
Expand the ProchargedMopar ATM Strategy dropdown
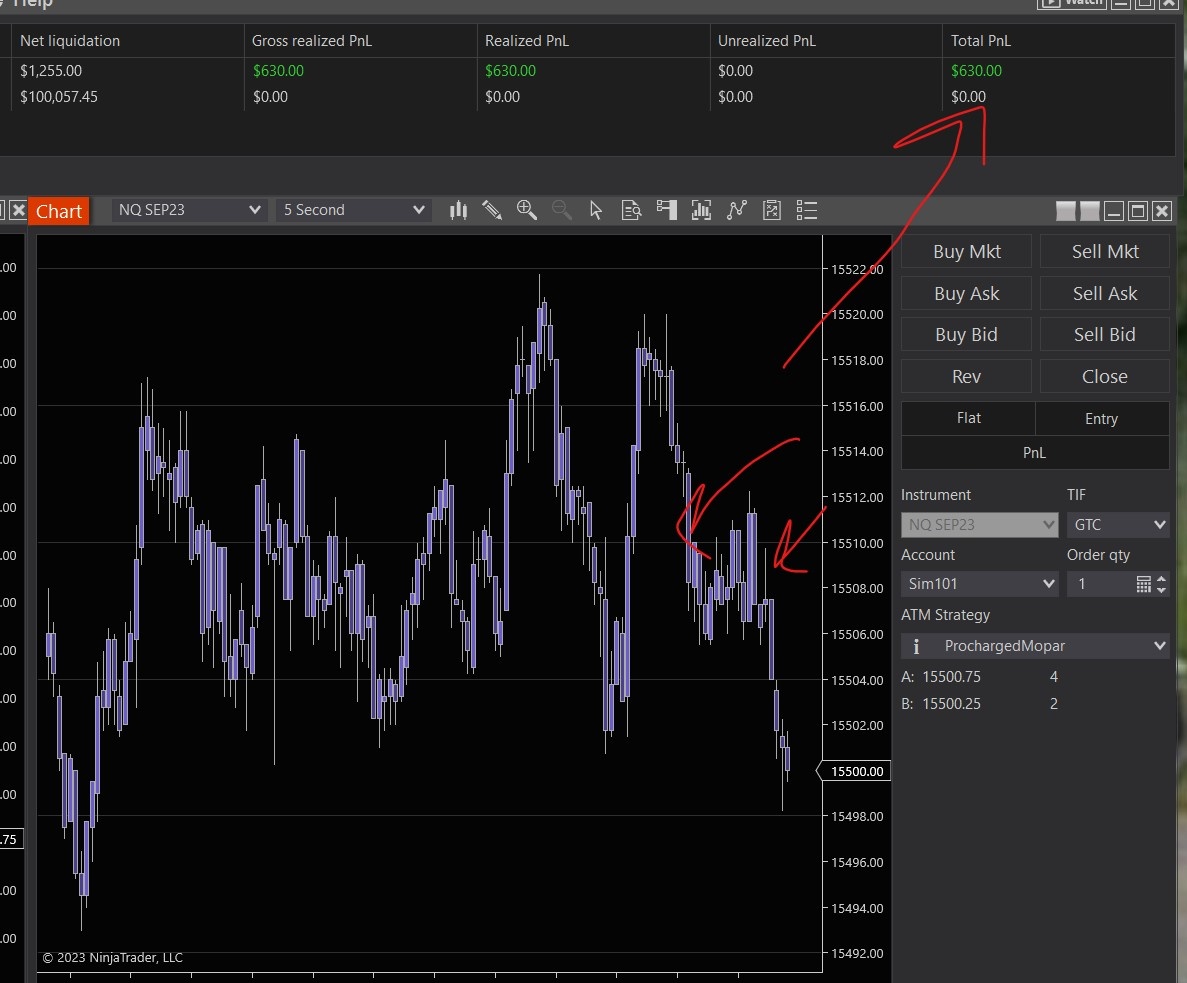pyautogui.click(x=1034, y=646)
